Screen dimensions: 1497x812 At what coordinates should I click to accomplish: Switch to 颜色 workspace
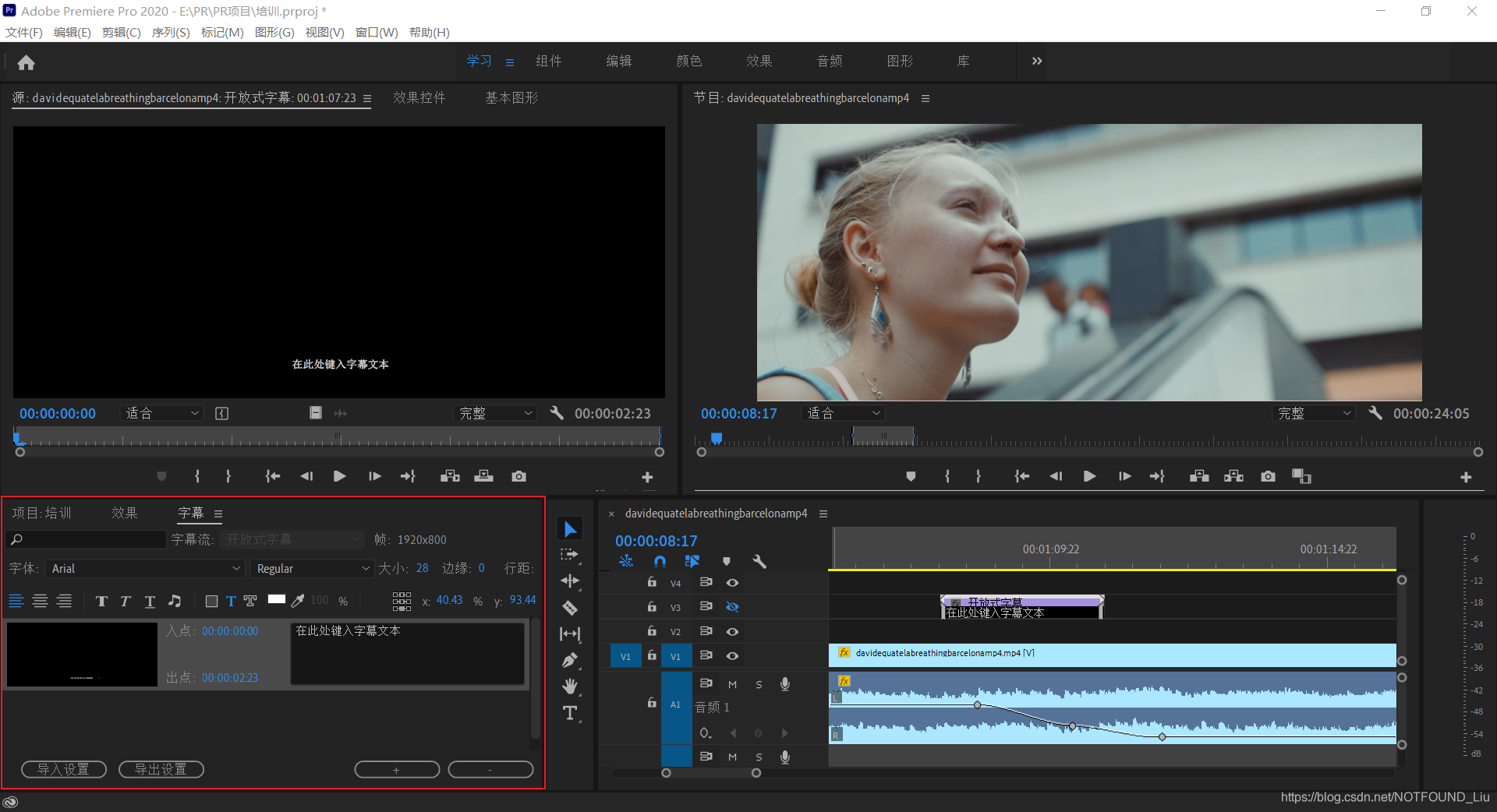pos(689,61)
